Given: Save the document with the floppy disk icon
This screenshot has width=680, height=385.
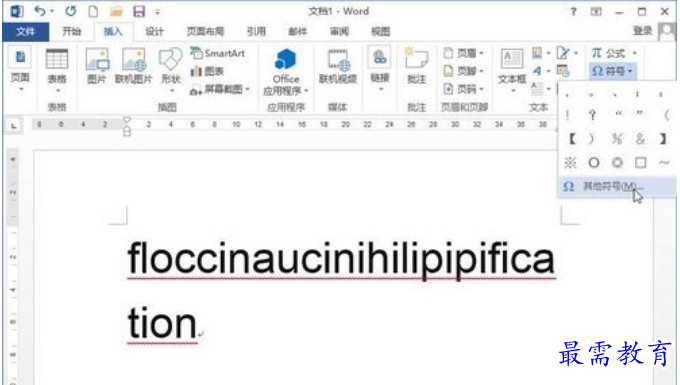Looking at the screenshot, I should tap(139, 11).
